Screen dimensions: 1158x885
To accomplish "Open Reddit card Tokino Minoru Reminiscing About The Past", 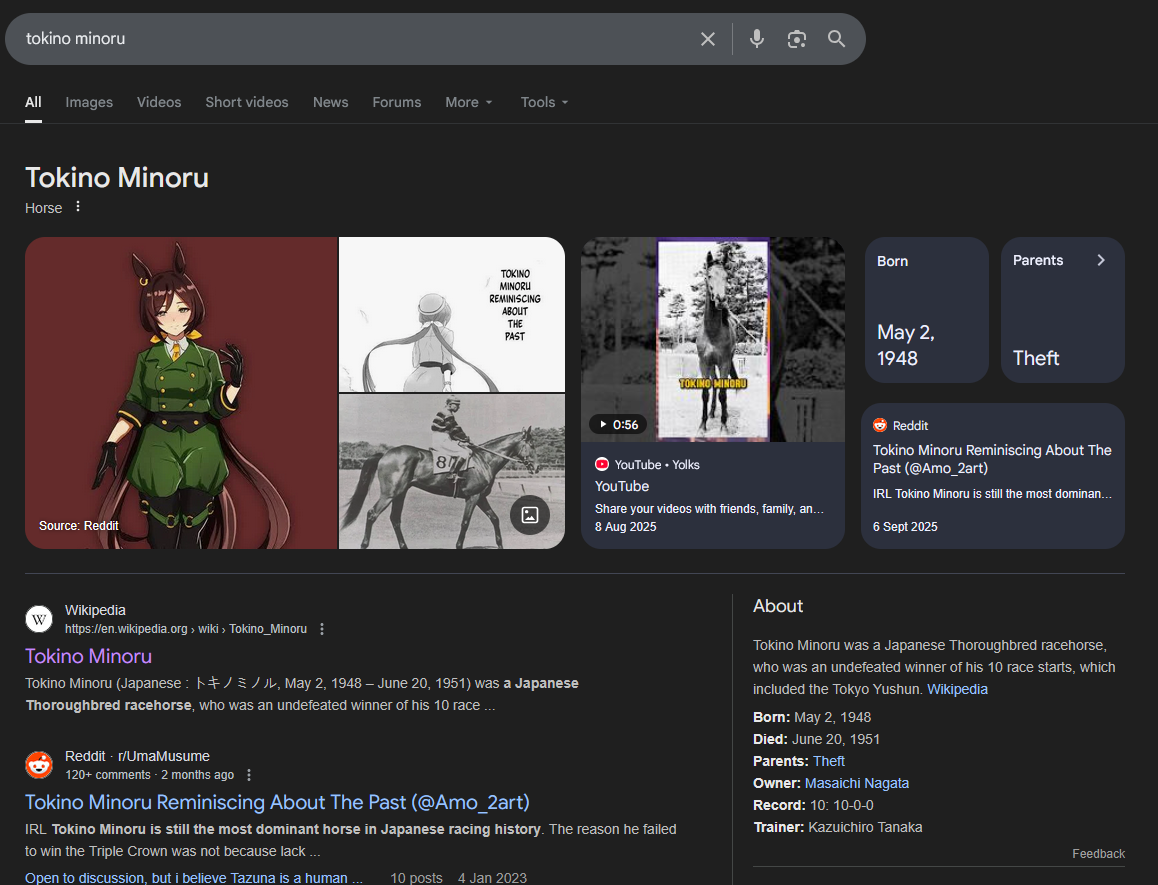I will (993, 476).
